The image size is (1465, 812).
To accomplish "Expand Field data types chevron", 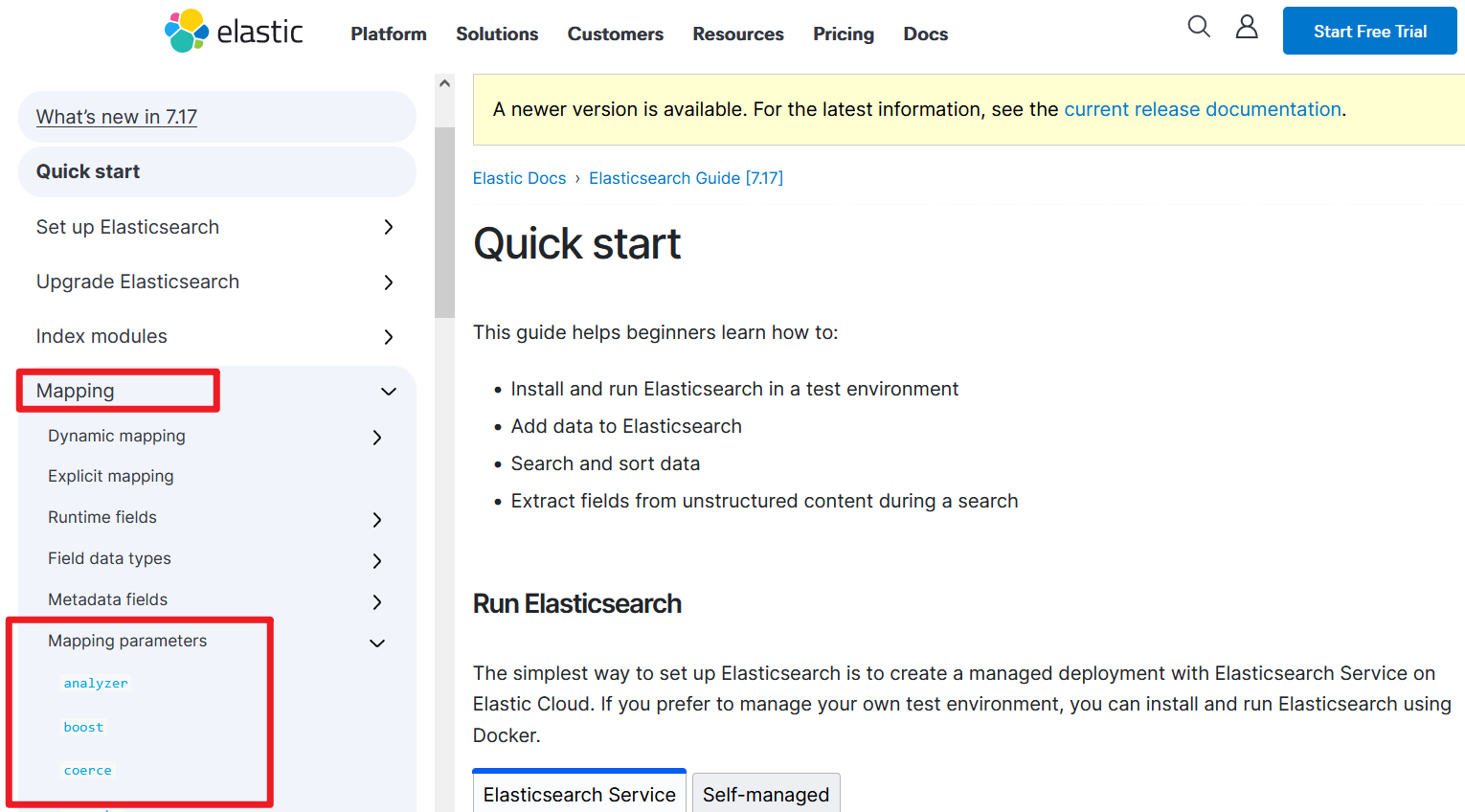I will [376, 560].
